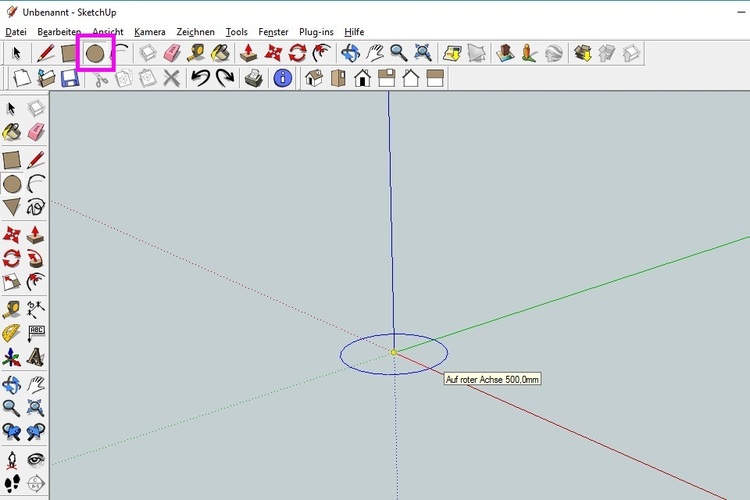
Task: Pick Arc tool in left tool palette
Action: (x=36, y=184)
